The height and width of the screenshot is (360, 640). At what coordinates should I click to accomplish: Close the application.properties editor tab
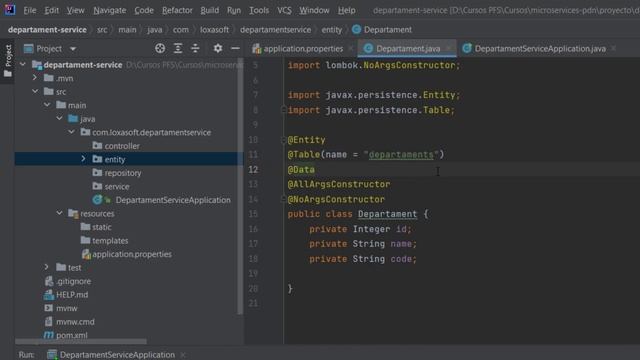click(351, 49)
